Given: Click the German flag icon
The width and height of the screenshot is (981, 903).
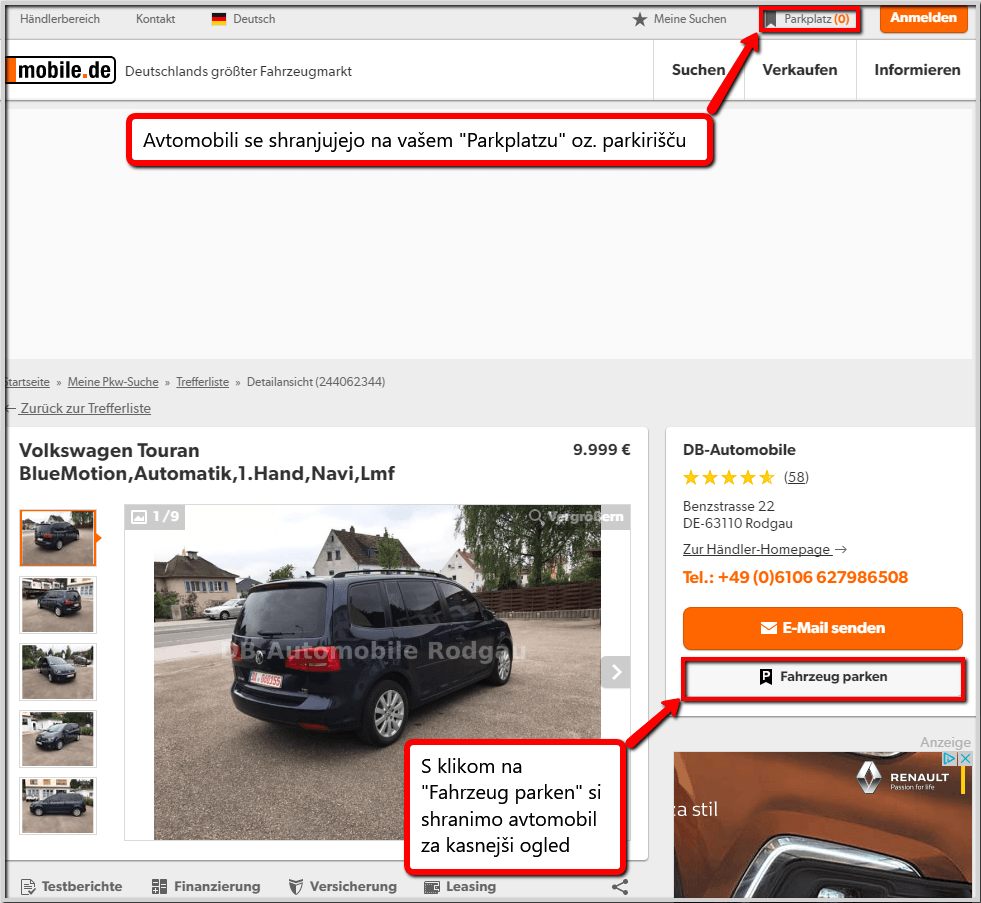Looking at the screenshot, I should tap(219, 19).
